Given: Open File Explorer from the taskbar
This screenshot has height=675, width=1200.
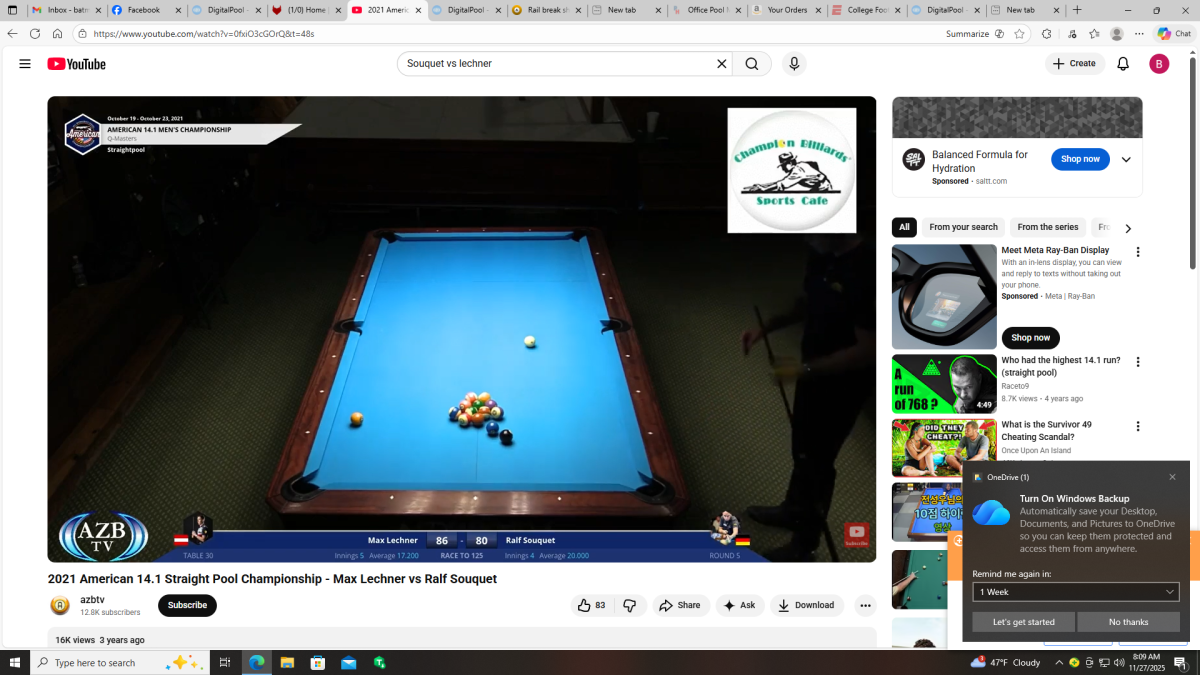Looking at the screenshot, I should click(x=287, y=663).
